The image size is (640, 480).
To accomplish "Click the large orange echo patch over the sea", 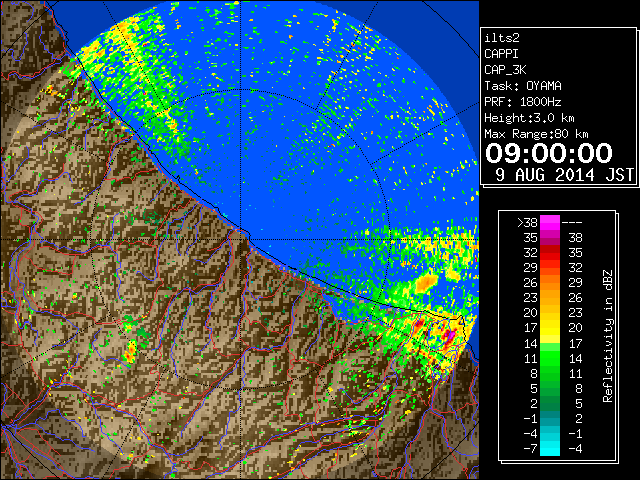I will (x=426, y=282).
